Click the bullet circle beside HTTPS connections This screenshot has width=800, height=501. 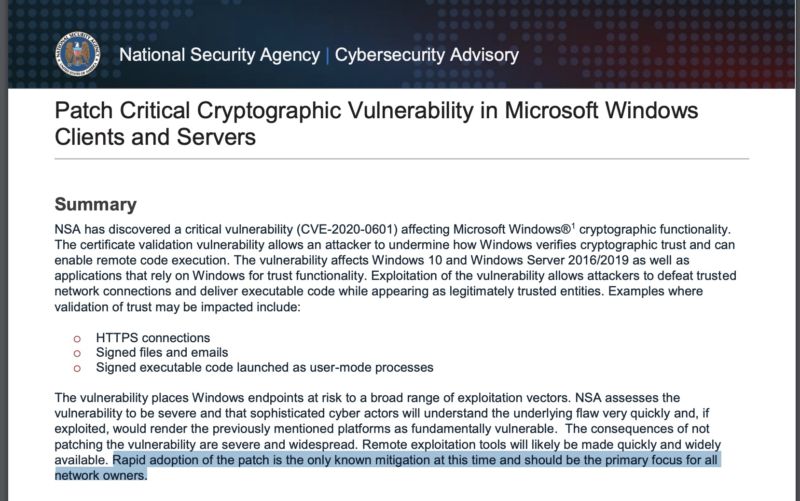tap(77, 338)
